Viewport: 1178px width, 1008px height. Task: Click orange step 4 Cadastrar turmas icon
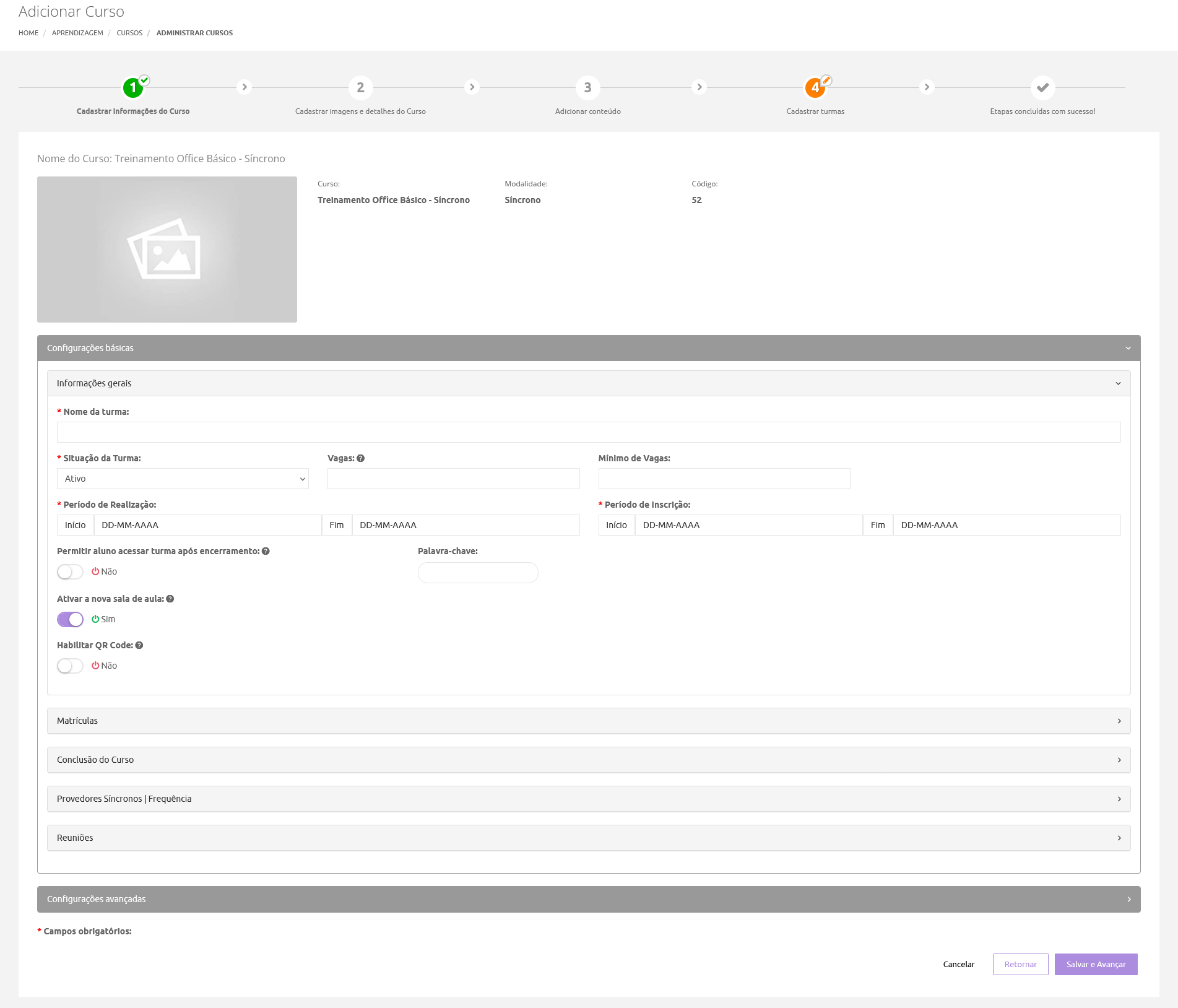815,88
